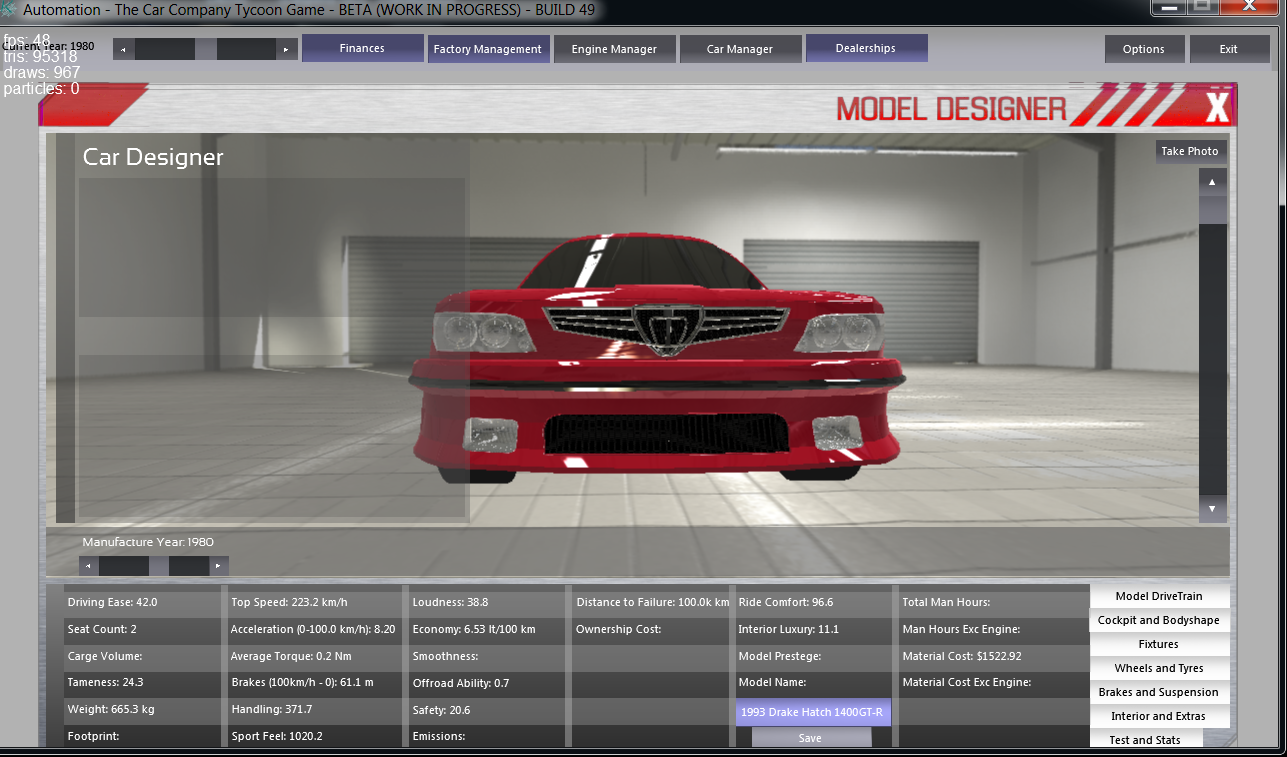Click the Material Cost: $1522.92 stat
The width and height of the screenshot is (1287, 757).
(x=962, y=657)
